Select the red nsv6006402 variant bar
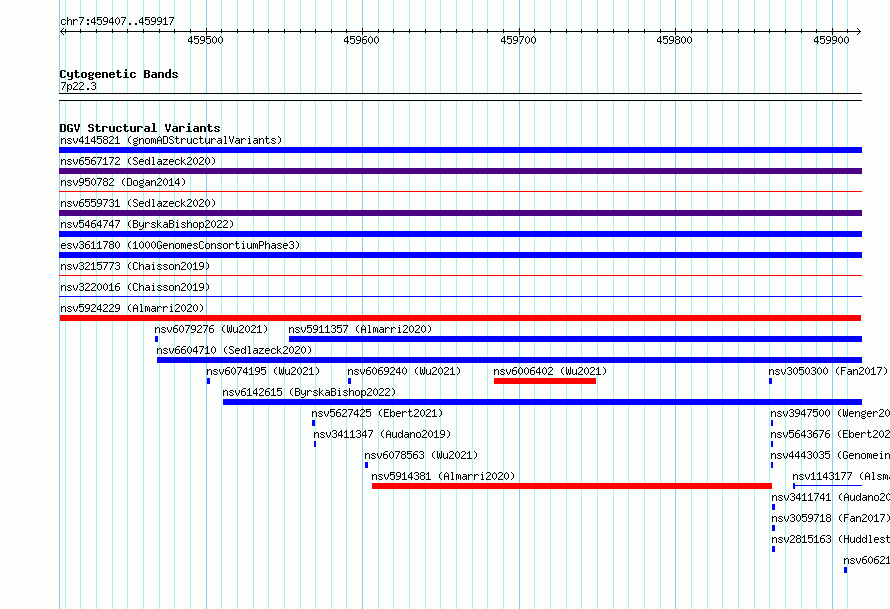This screenshot has height=609, width=890. [x=545, y=381]
